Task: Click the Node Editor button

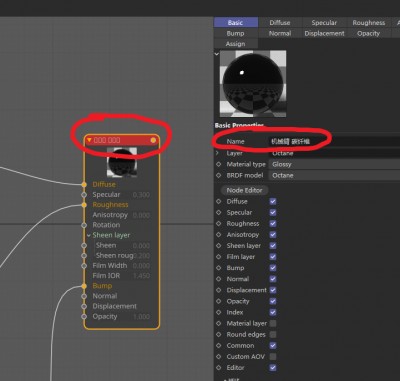Action: click(x=244, y=190)
